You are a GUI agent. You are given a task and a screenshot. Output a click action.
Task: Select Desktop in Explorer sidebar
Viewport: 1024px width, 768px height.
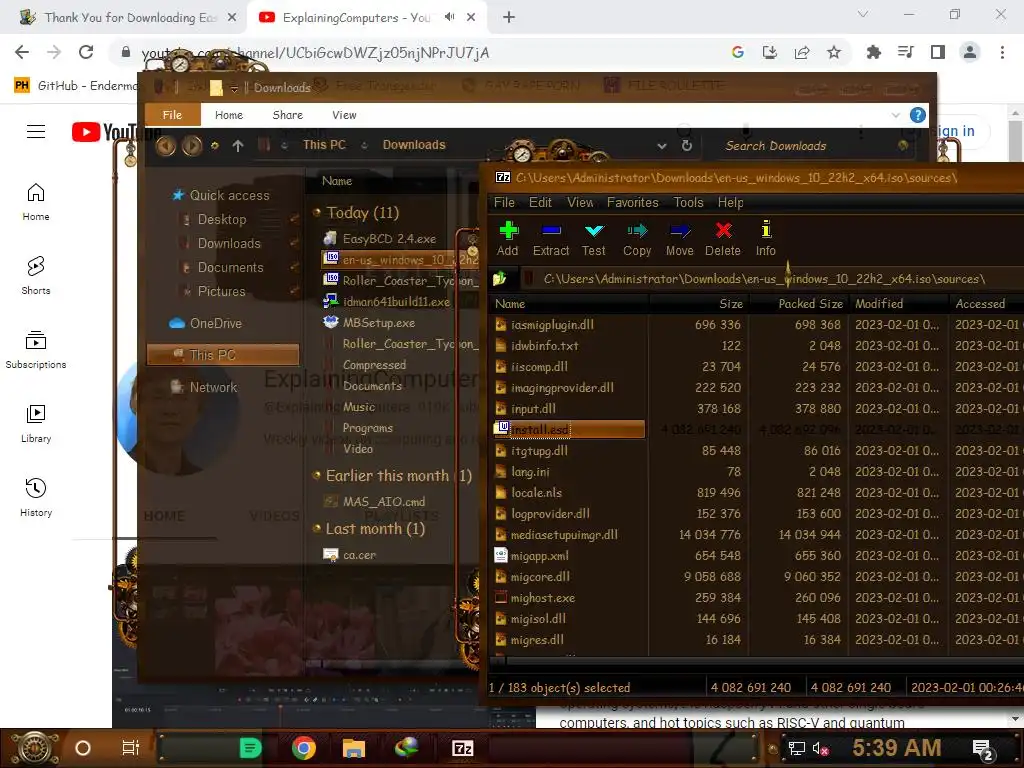pyautogui.click(x=222, y=219)
